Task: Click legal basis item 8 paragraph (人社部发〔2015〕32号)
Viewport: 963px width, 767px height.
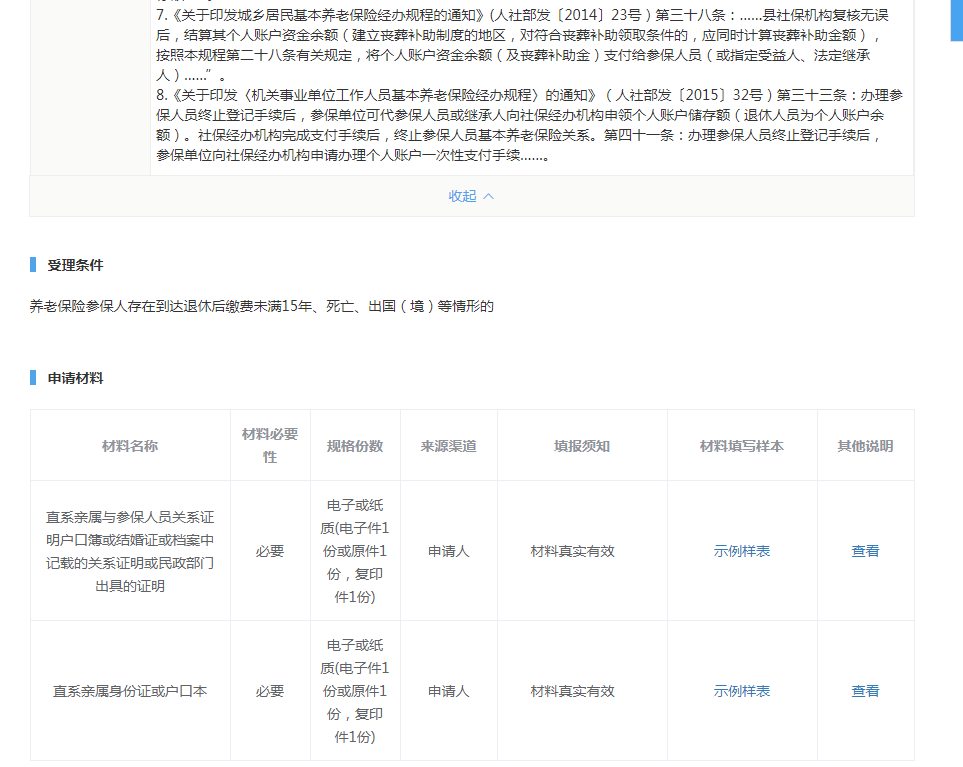Action: (x=530, y=125)
